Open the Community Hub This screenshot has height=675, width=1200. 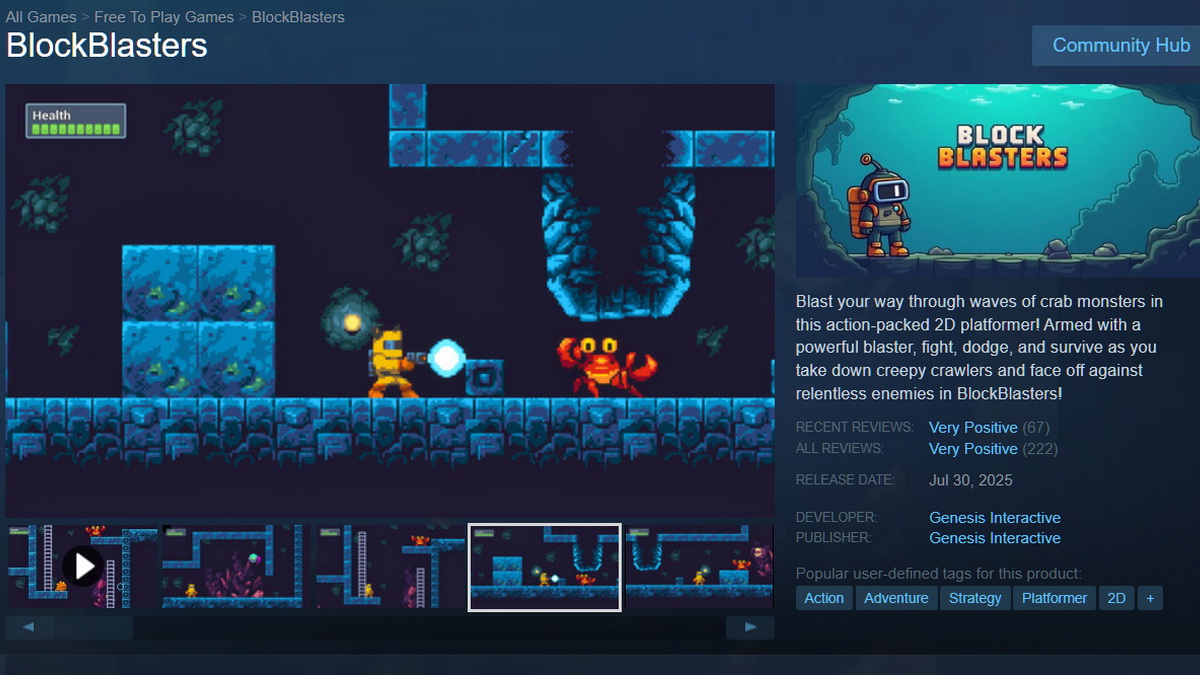tap(1121, 45)
